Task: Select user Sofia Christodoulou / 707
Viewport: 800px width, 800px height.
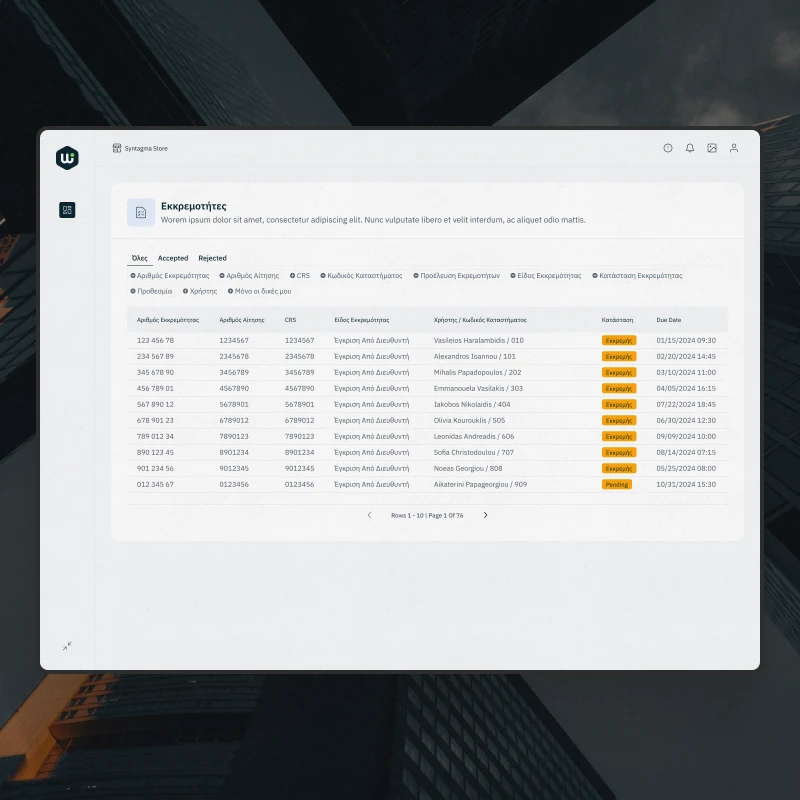Action: 473,452
